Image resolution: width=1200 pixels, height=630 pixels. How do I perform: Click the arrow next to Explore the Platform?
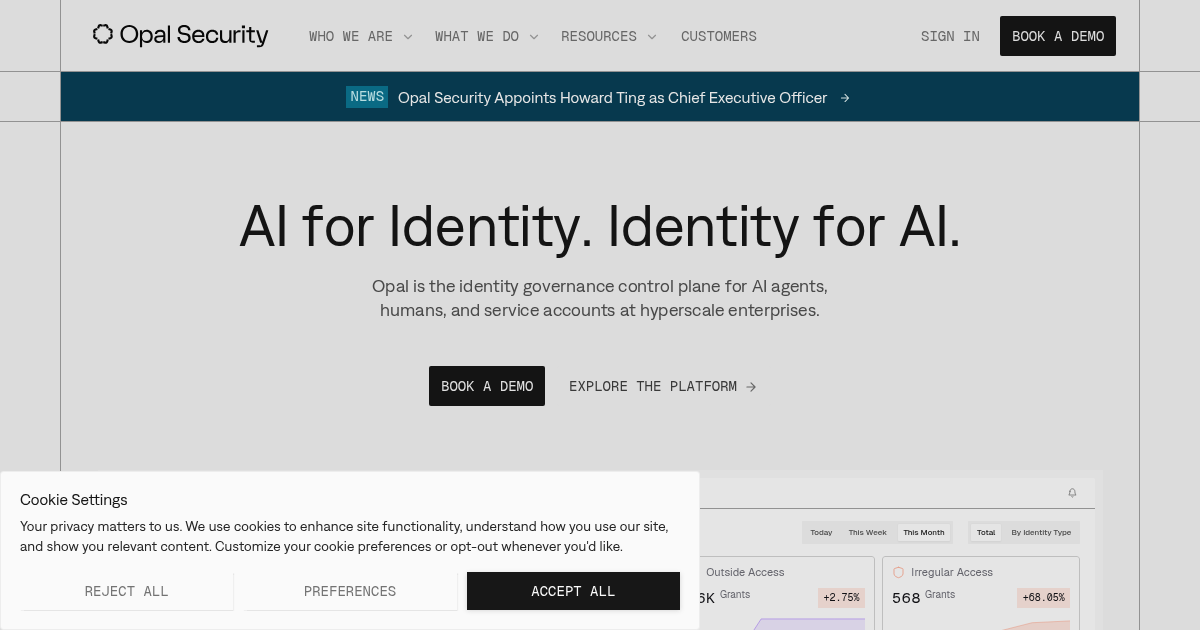pos(751,387)
